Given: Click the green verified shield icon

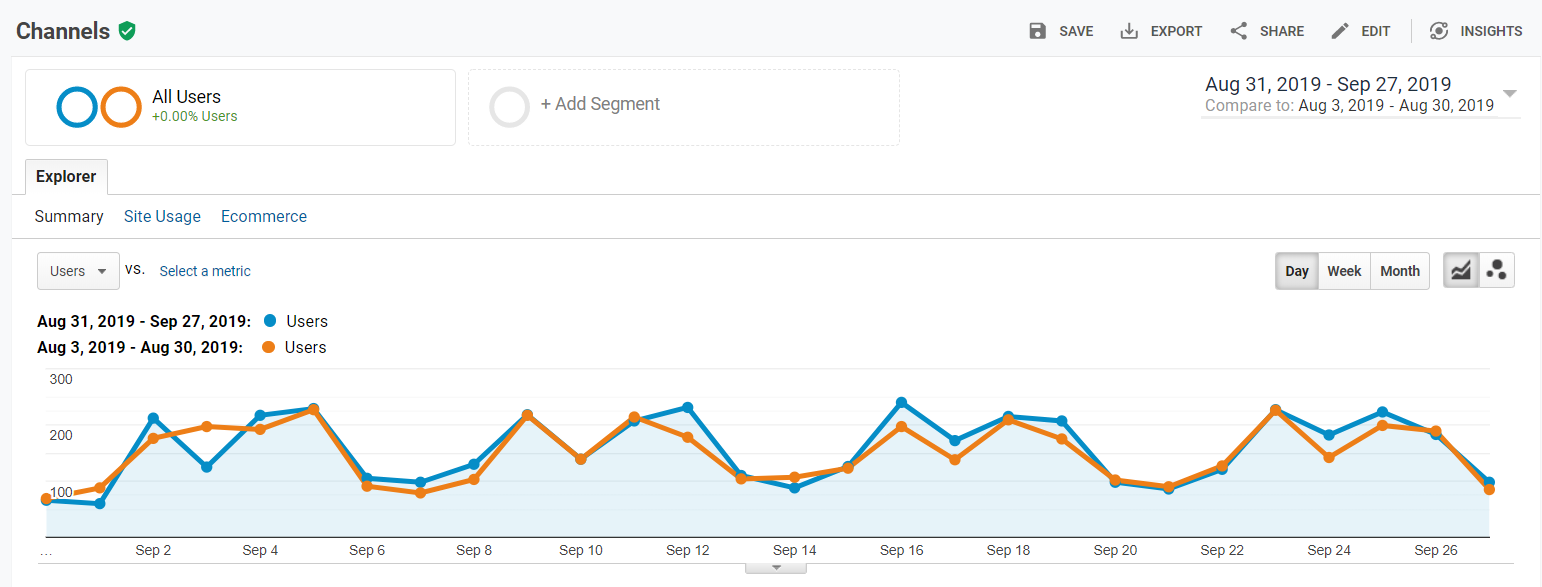Looking at the screenshot, I should coord(126,31).
